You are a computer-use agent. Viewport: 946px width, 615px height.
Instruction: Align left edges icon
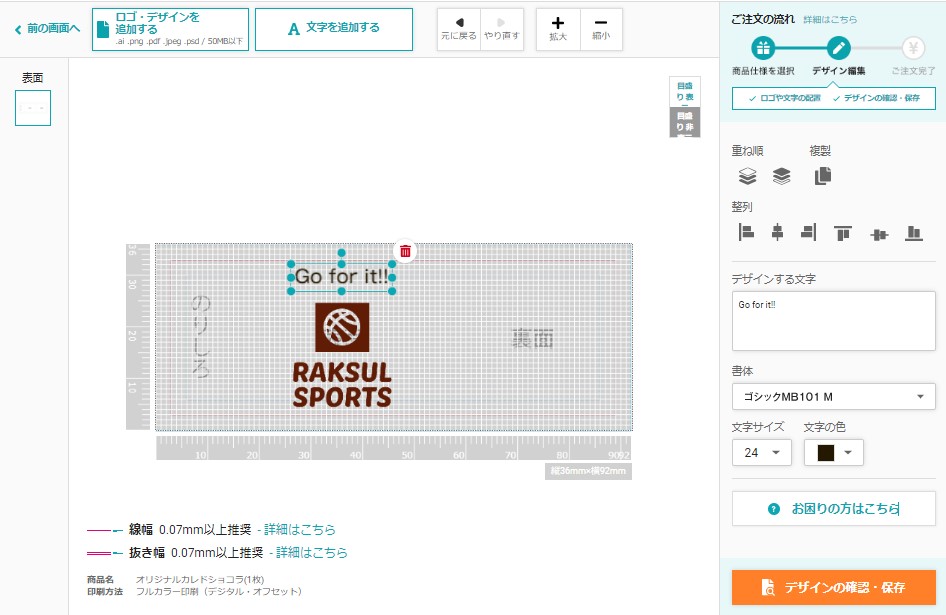pyautogui.click(x=746, y=232)
